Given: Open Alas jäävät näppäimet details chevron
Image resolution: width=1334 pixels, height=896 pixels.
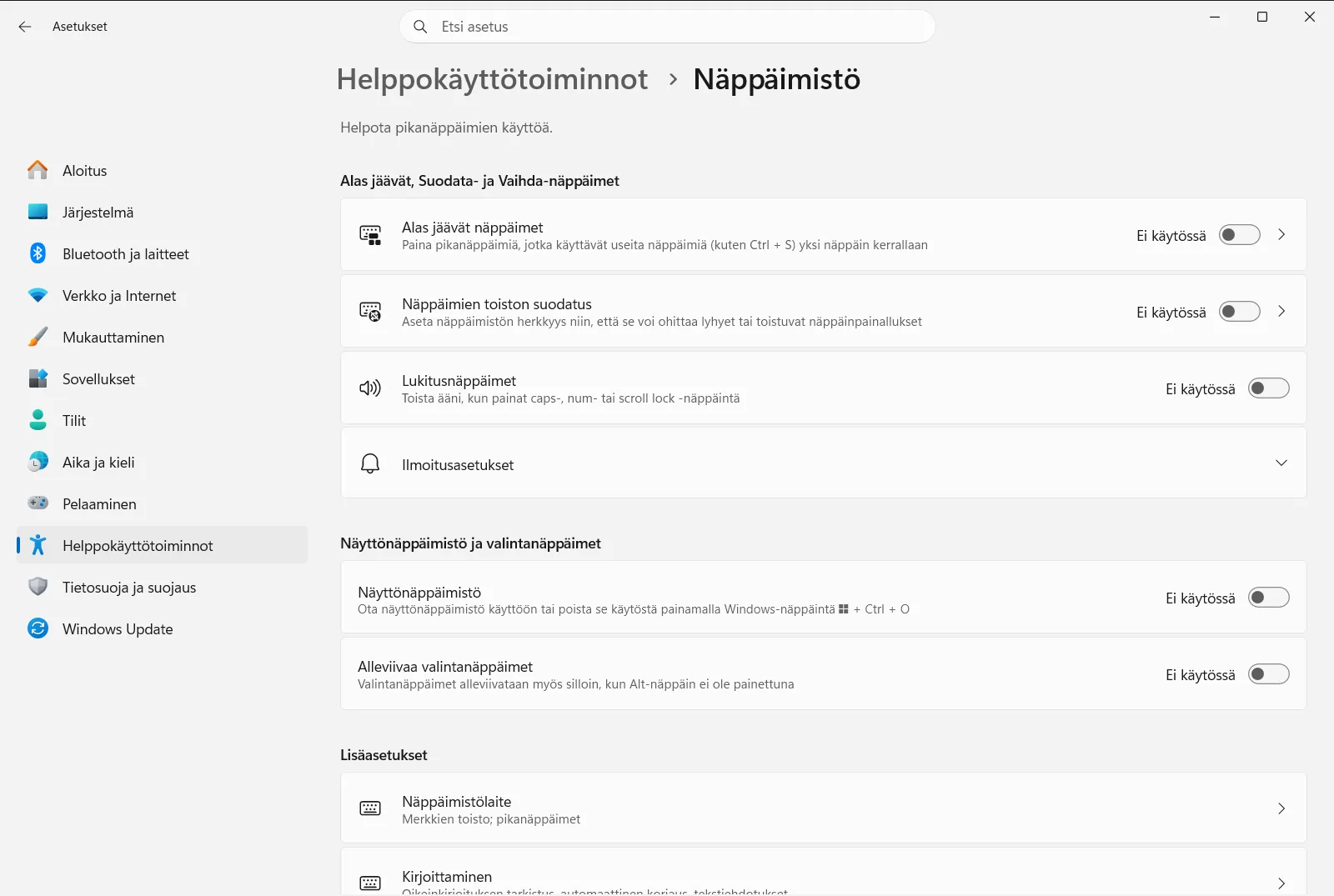Looking at the screenshot, I should (1281, 235).
